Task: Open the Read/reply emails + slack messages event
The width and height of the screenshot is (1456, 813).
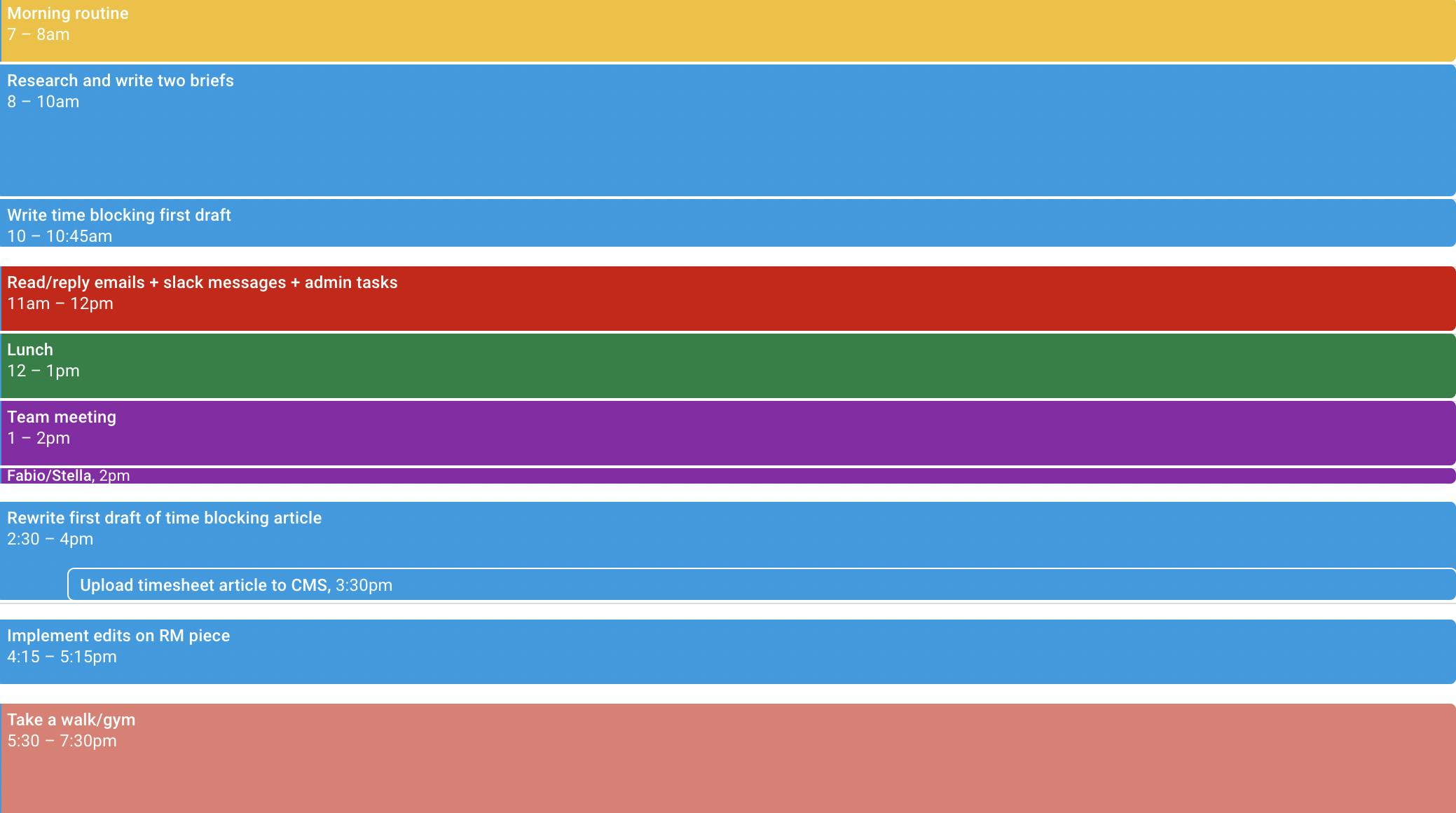Action: point(728,299)
